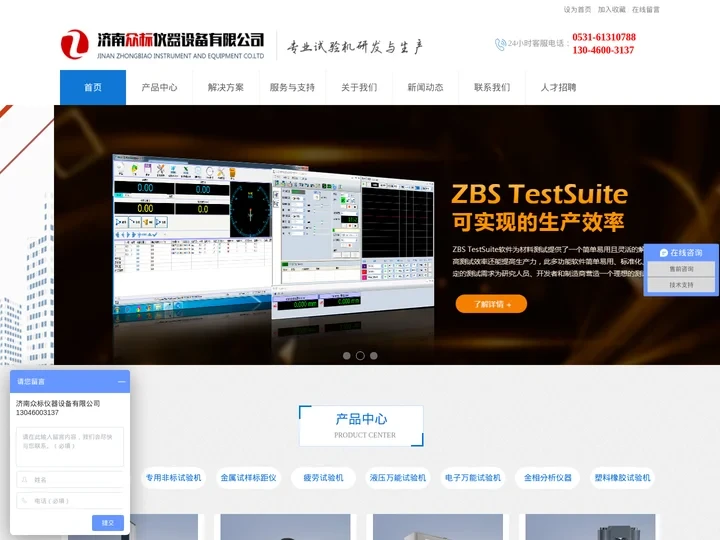Open the 解决方案 menu item

[x=225, y=87]
